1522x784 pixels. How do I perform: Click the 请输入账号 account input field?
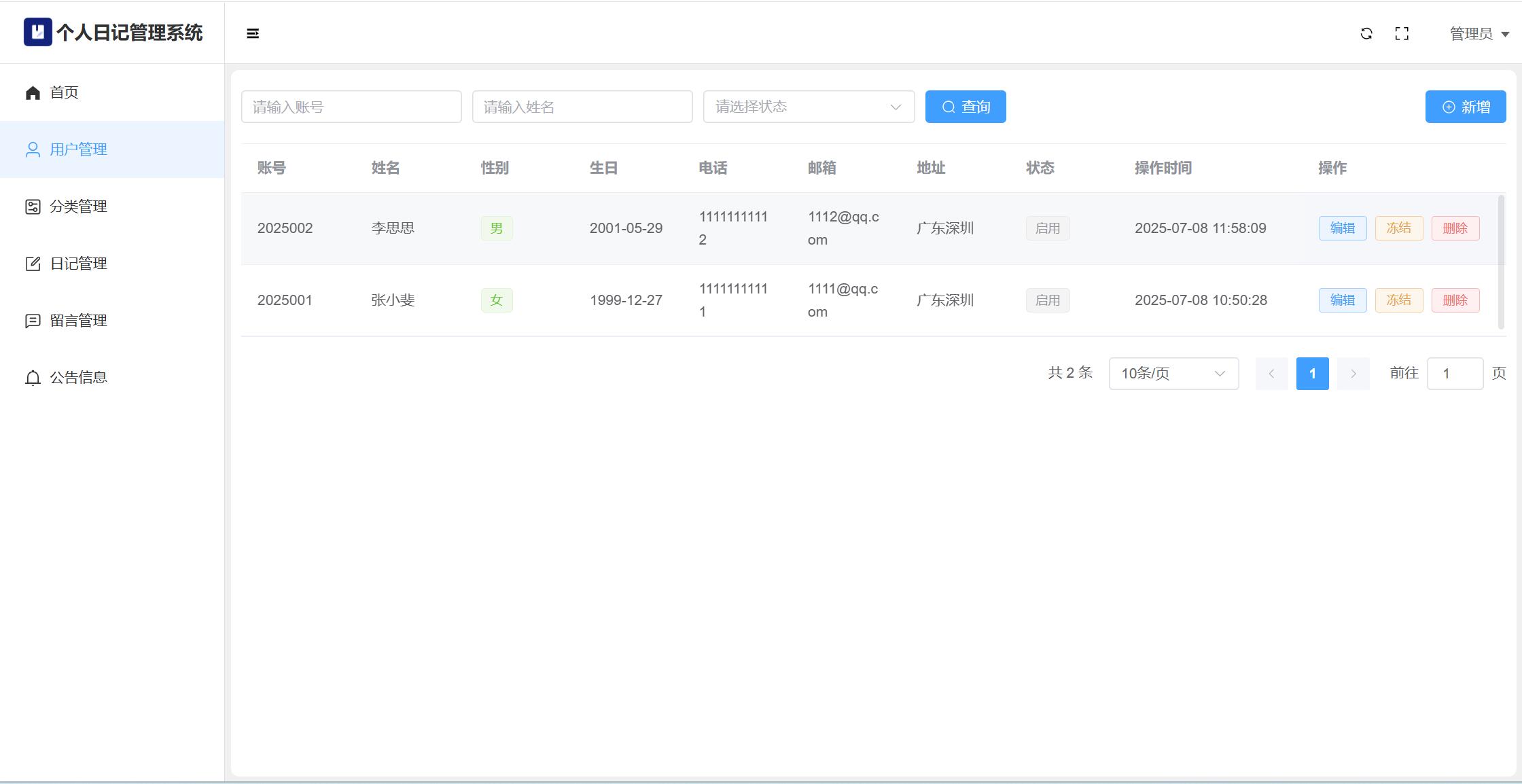click(351, 107)
